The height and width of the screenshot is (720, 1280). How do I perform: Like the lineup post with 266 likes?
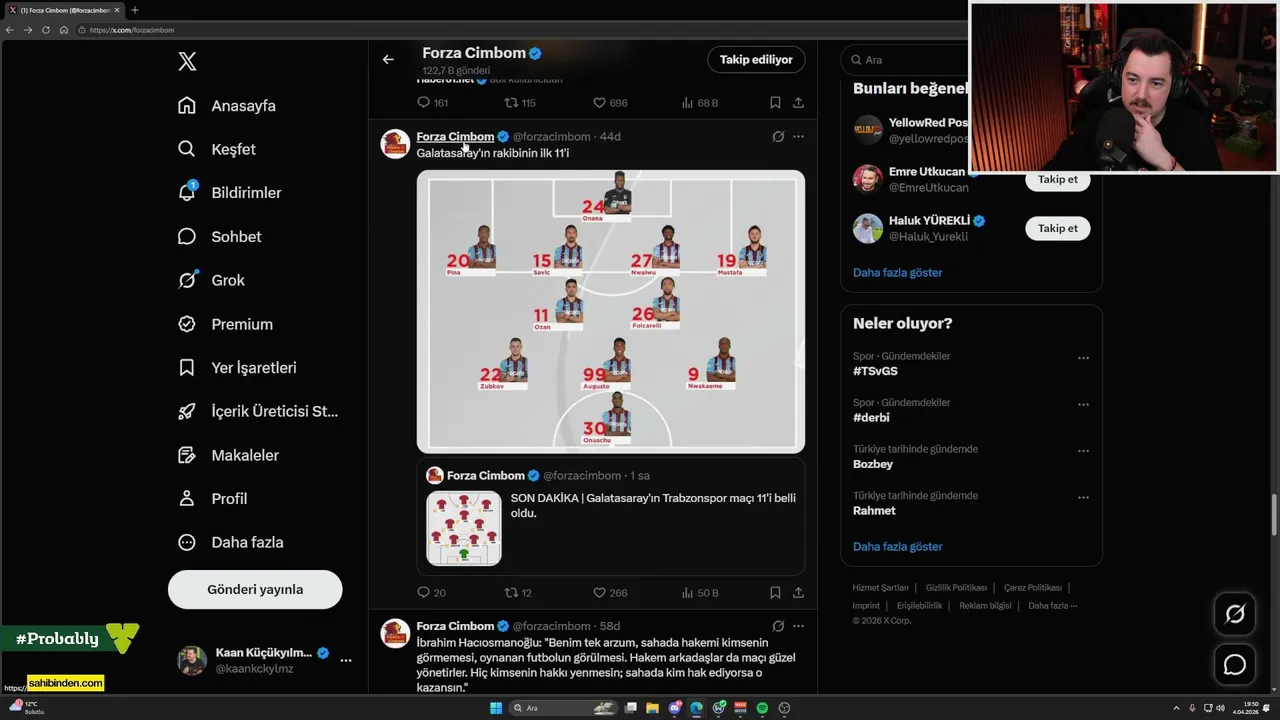coord(599,592)
